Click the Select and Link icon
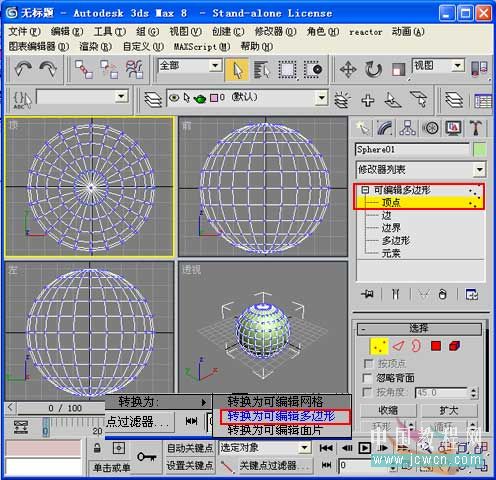Viewport: 496px width, 480px height. (x=83, y=69)
